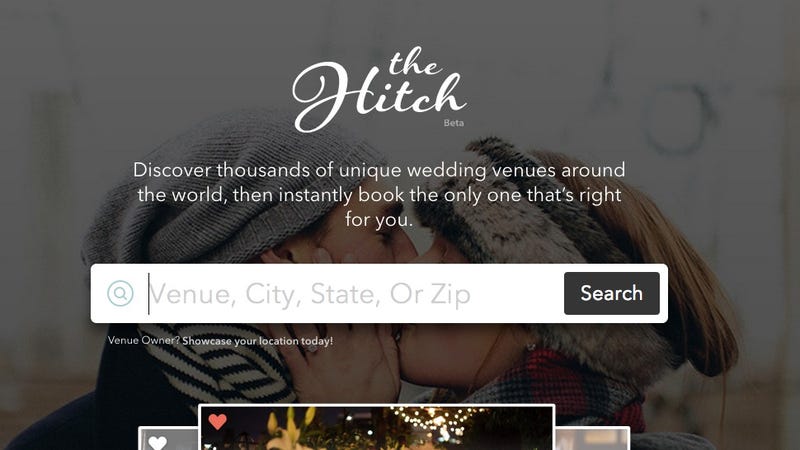Image resolution: width=800 pixels, height=450 pixels.
Task: Click the 'Venue Owner?' text
Action: click(x=144, y=340)
